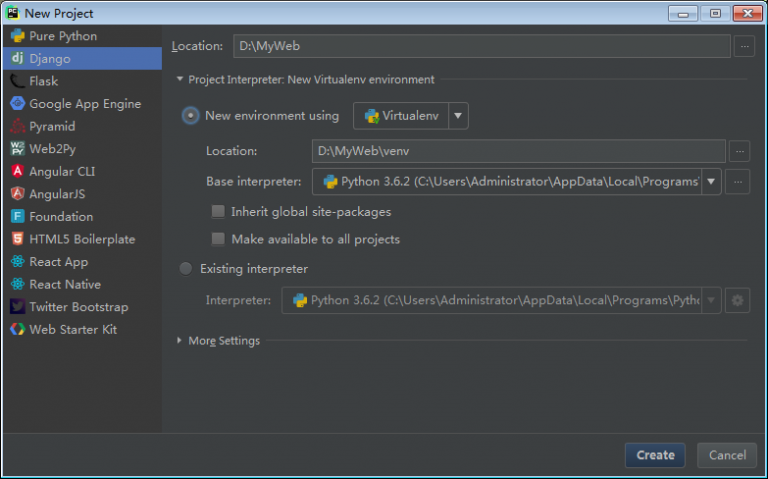This screenshot has width=768, height=479.
Task: Check Make available to all projects
Action: click(x=218, y=239)
